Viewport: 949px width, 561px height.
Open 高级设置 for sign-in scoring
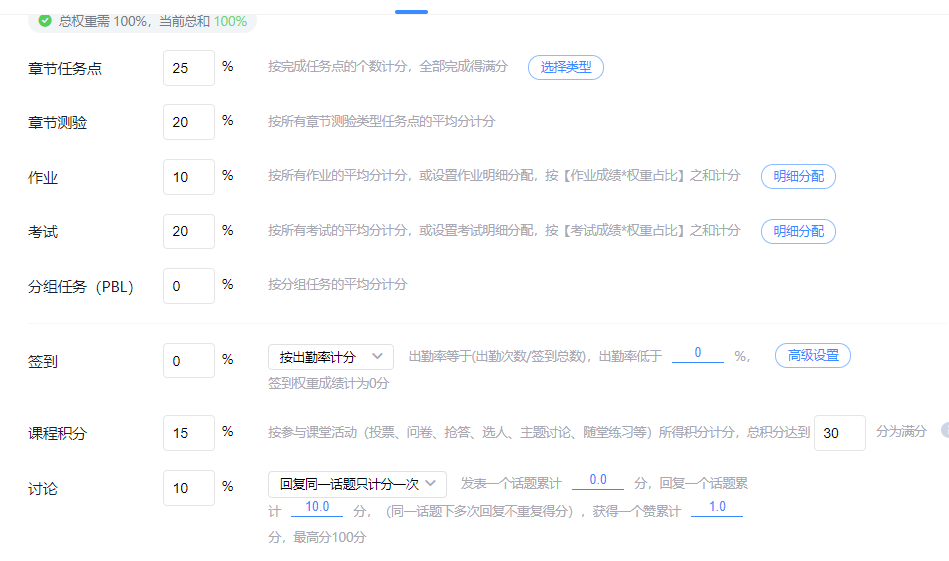(812, 356)
